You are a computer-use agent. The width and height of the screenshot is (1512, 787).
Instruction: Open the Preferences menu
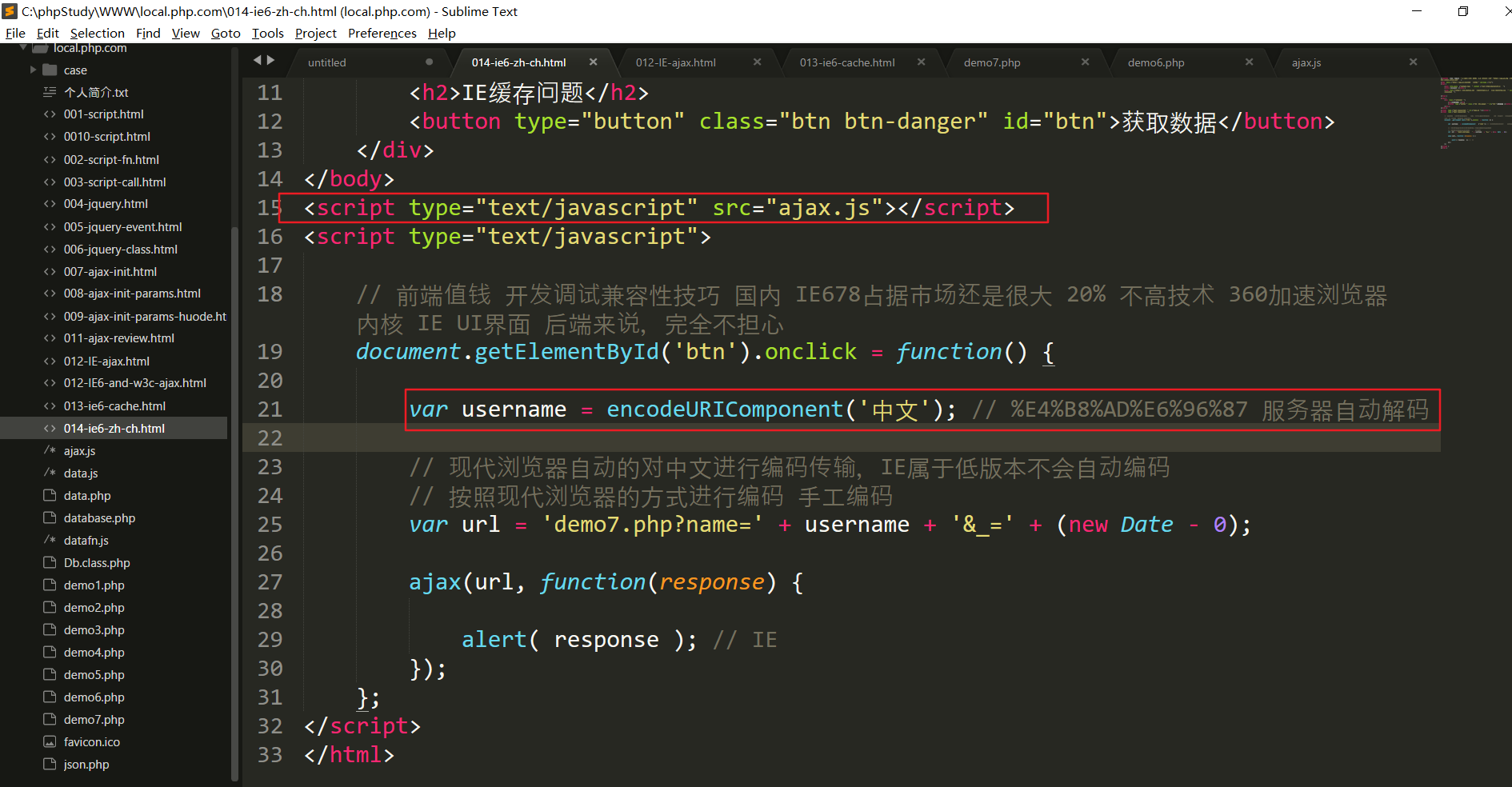(382, 33)
